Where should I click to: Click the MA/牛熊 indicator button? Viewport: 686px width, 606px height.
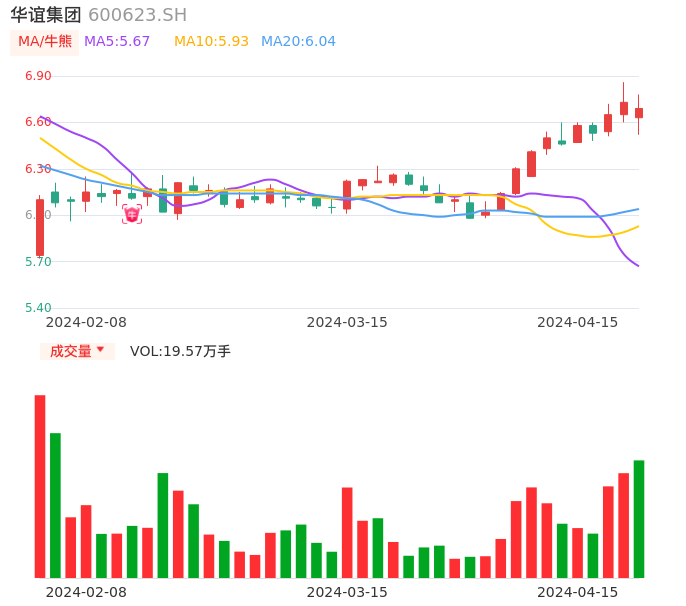click(x=45, y=42)
